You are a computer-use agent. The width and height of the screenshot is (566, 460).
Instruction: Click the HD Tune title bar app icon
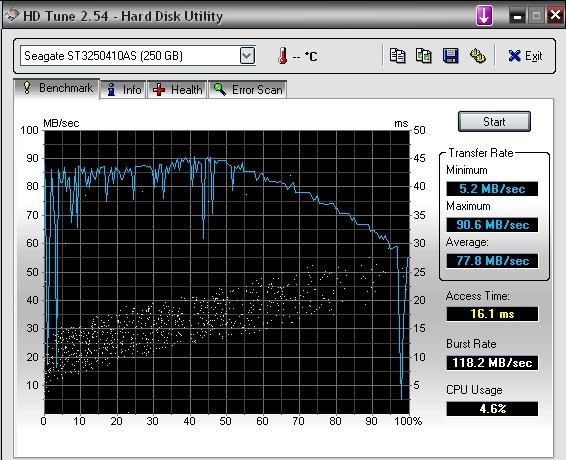(11, 16)
